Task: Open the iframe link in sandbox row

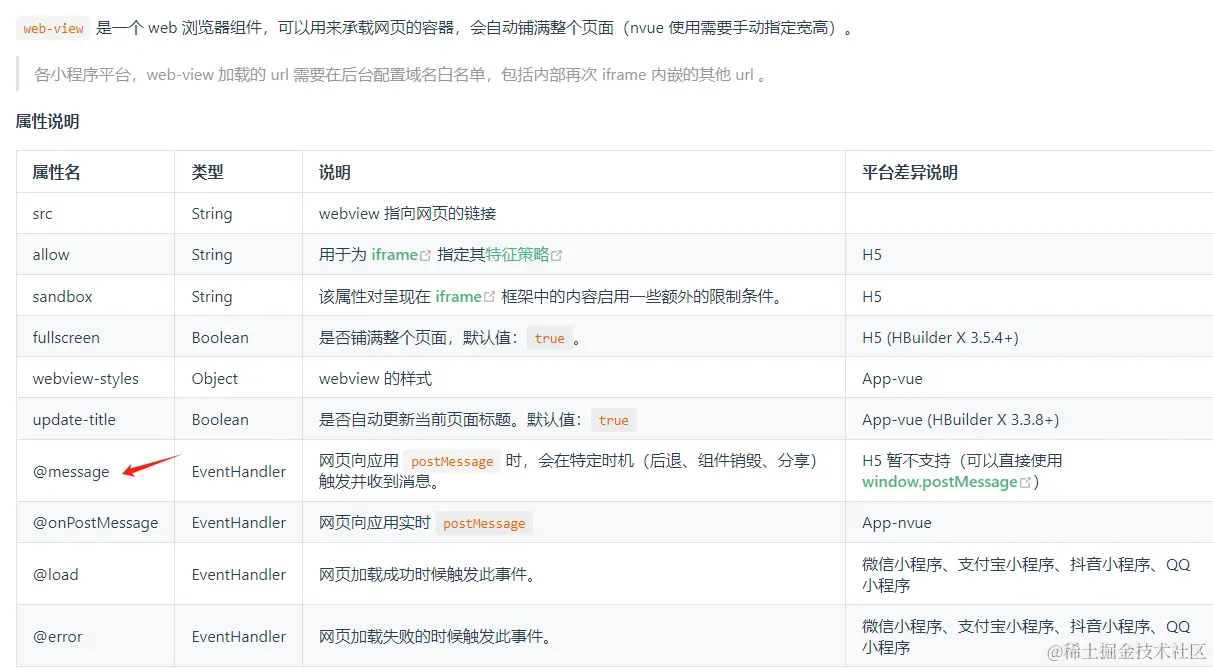Action: point(459,297)
